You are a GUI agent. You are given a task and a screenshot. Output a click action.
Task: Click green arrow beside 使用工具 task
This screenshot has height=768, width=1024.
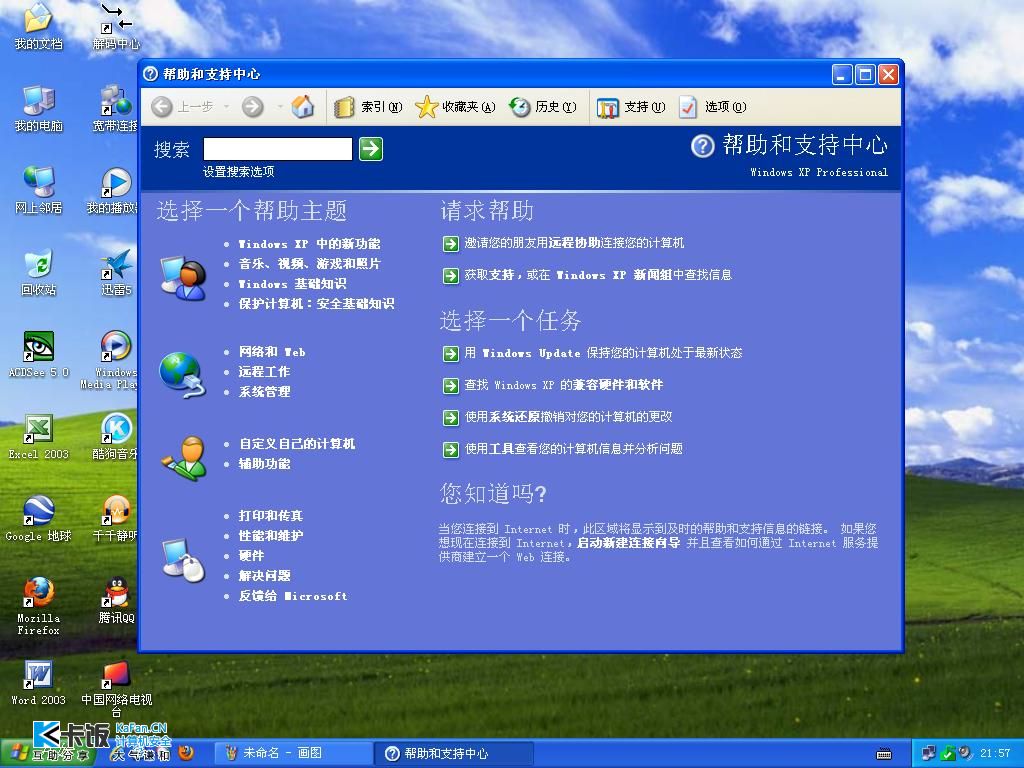coord(451,449)
